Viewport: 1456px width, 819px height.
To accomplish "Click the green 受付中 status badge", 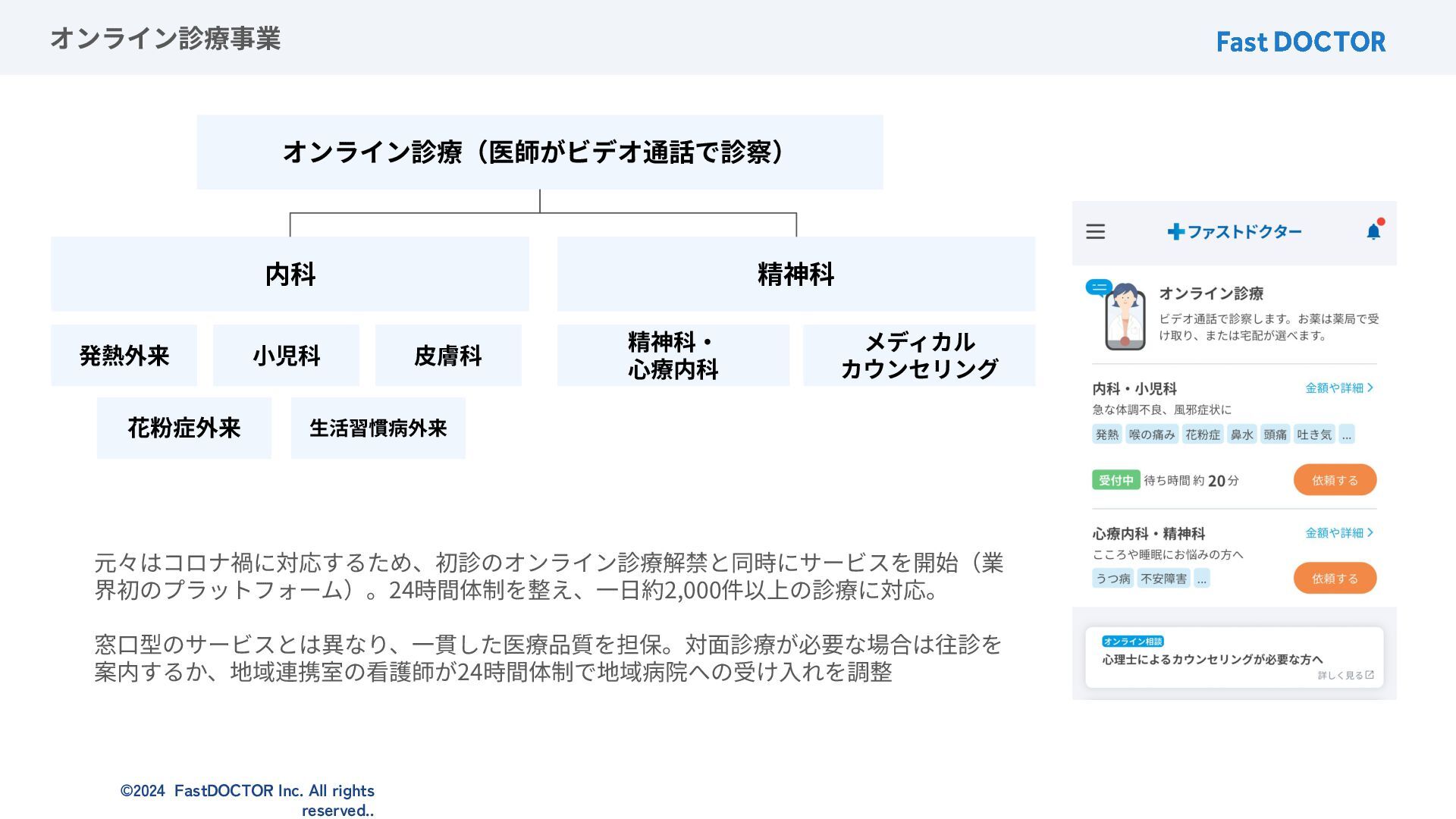I will point(1116,480).
